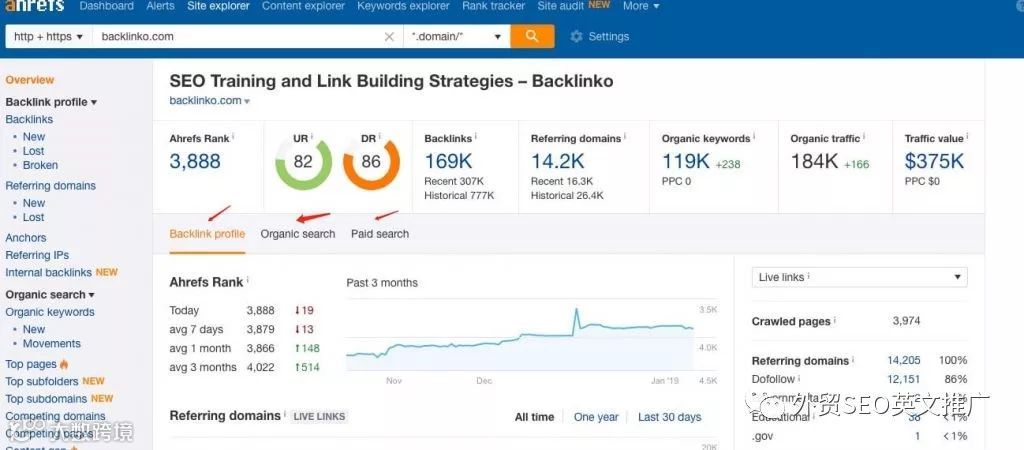Show info tooltip next to Traffic value

tap(967, 137)
